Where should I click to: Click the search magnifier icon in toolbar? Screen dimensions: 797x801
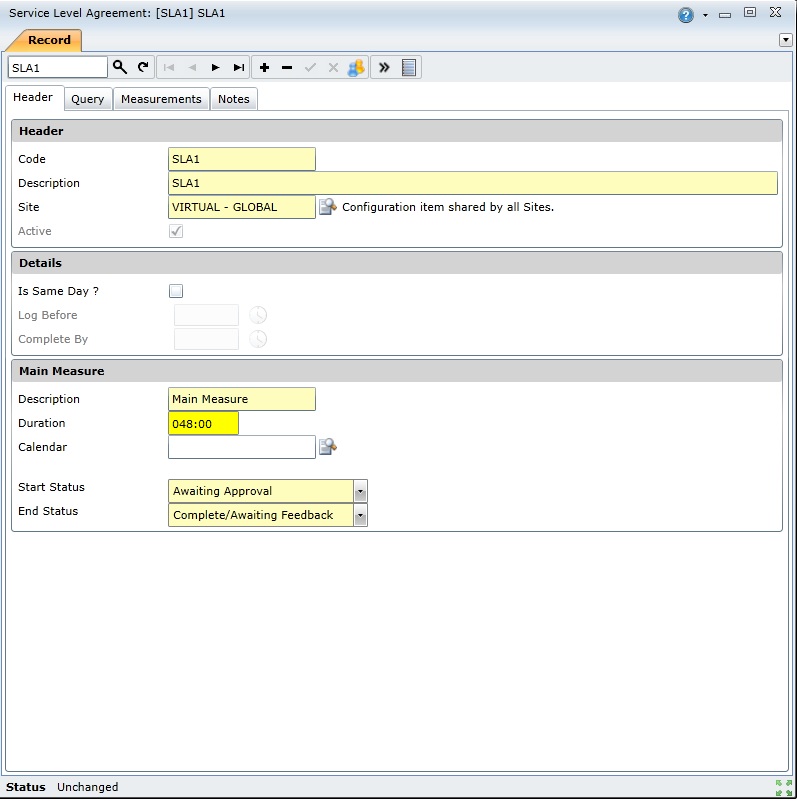(120, 67)
